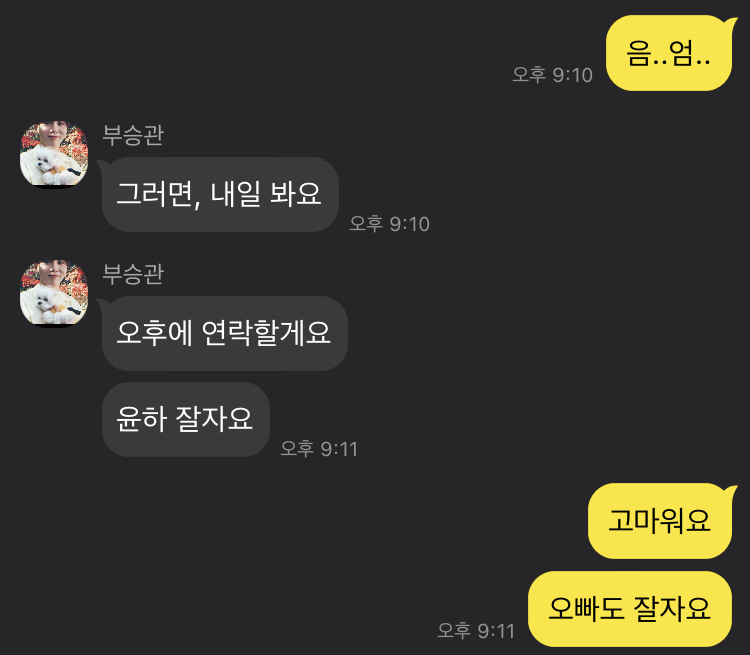
Task: Click sender name 부승관 above '오후에 연락할게요'
Action: click(133, 274)
